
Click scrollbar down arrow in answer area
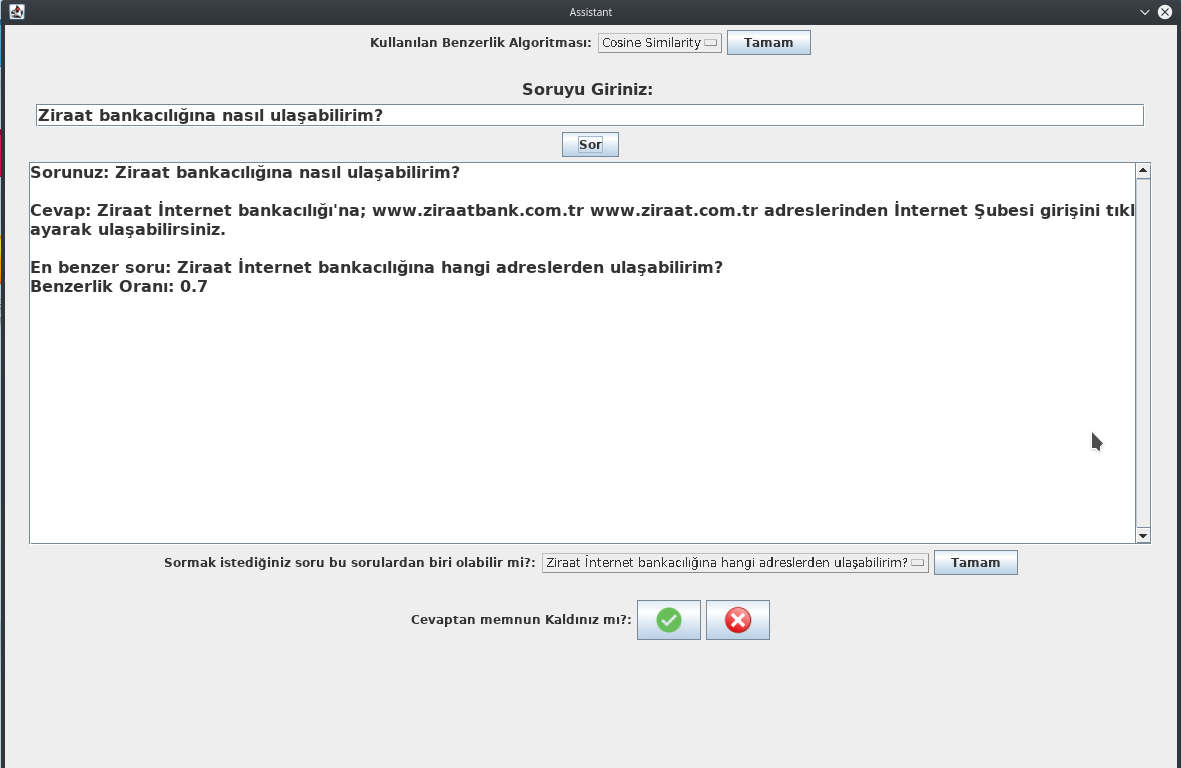click(x=1143, y=535)
